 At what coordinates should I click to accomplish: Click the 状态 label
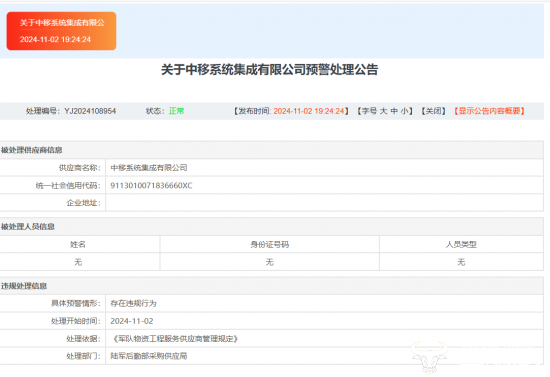point(155,111)
